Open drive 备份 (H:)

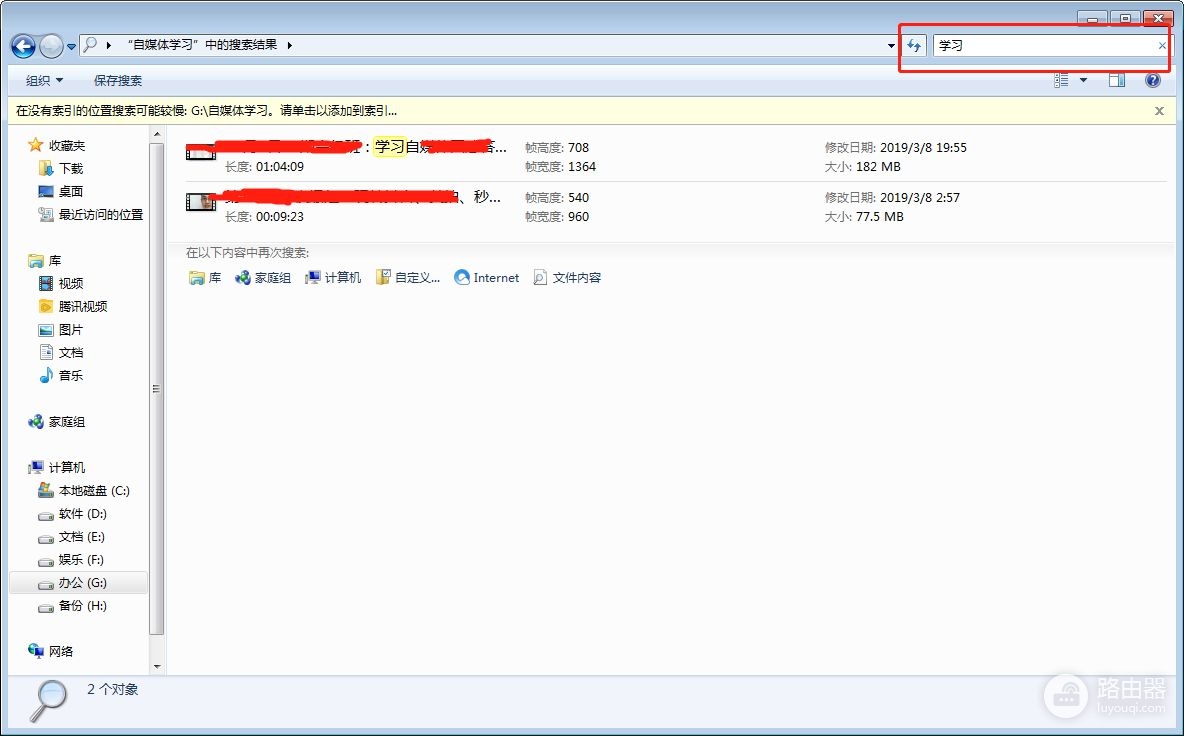click(x=72, y=605)
